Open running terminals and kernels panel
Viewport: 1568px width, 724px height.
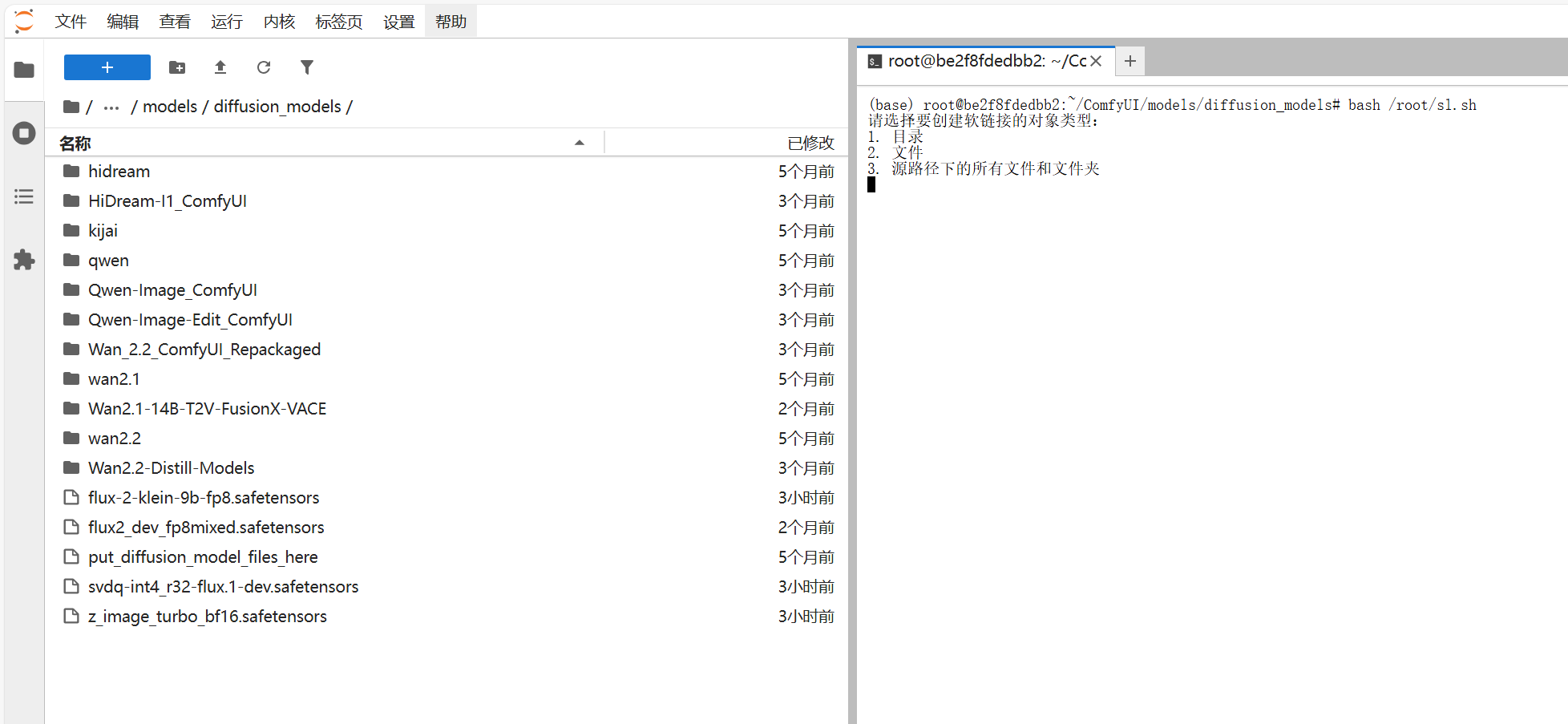[24, 133]
